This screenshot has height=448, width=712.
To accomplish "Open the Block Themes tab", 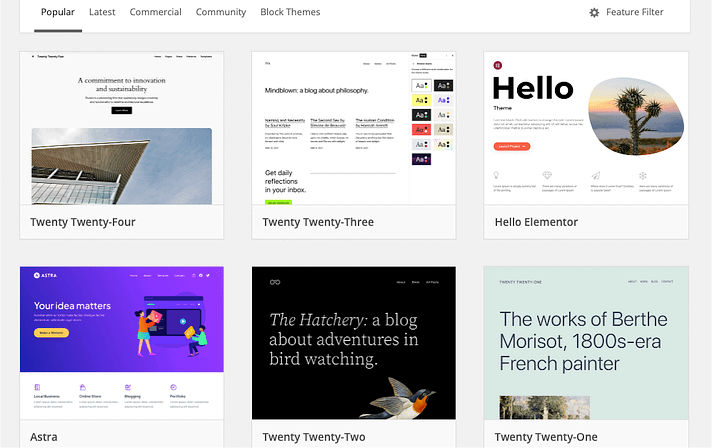I will tap(290, 12).
